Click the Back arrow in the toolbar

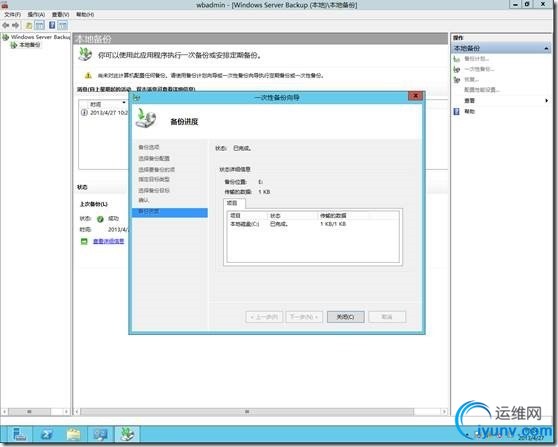[x=6, y=25]
